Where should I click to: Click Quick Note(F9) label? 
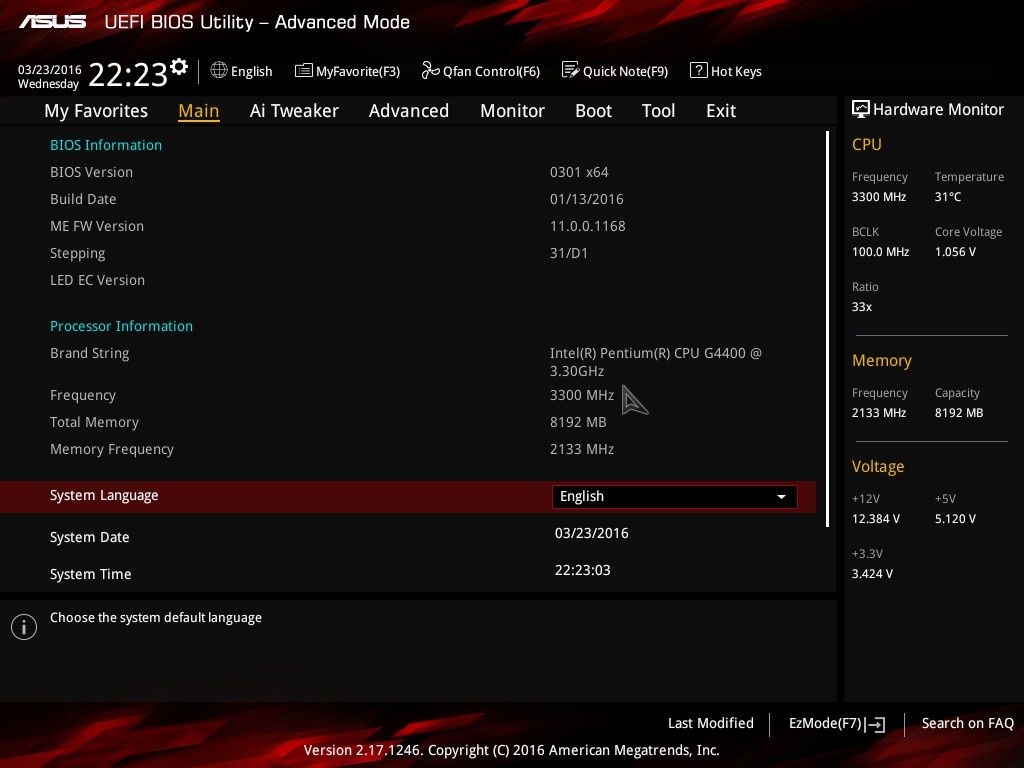coord(625,71)
